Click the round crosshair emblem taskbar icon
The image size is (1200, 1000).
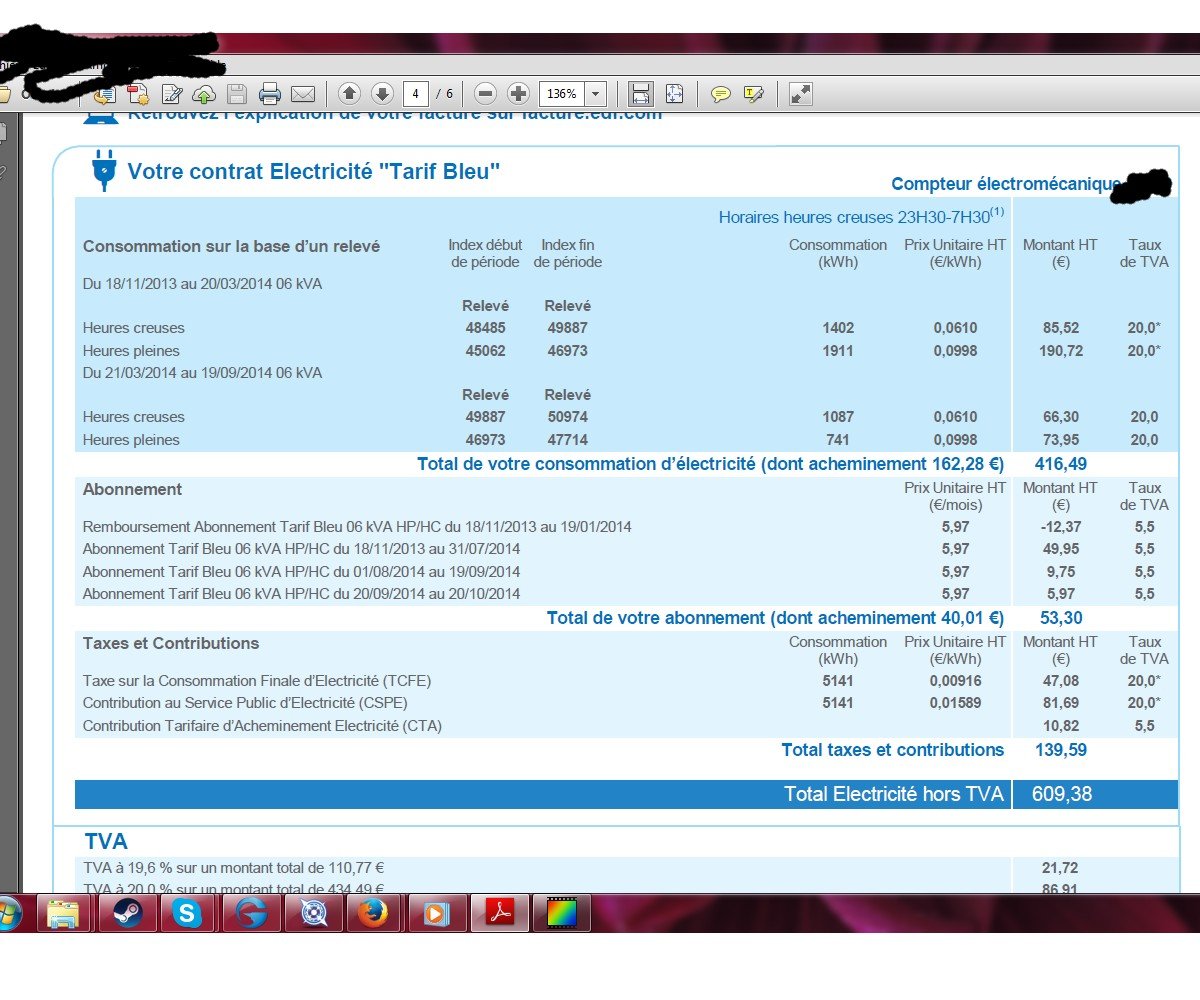(x=312, y=913)
